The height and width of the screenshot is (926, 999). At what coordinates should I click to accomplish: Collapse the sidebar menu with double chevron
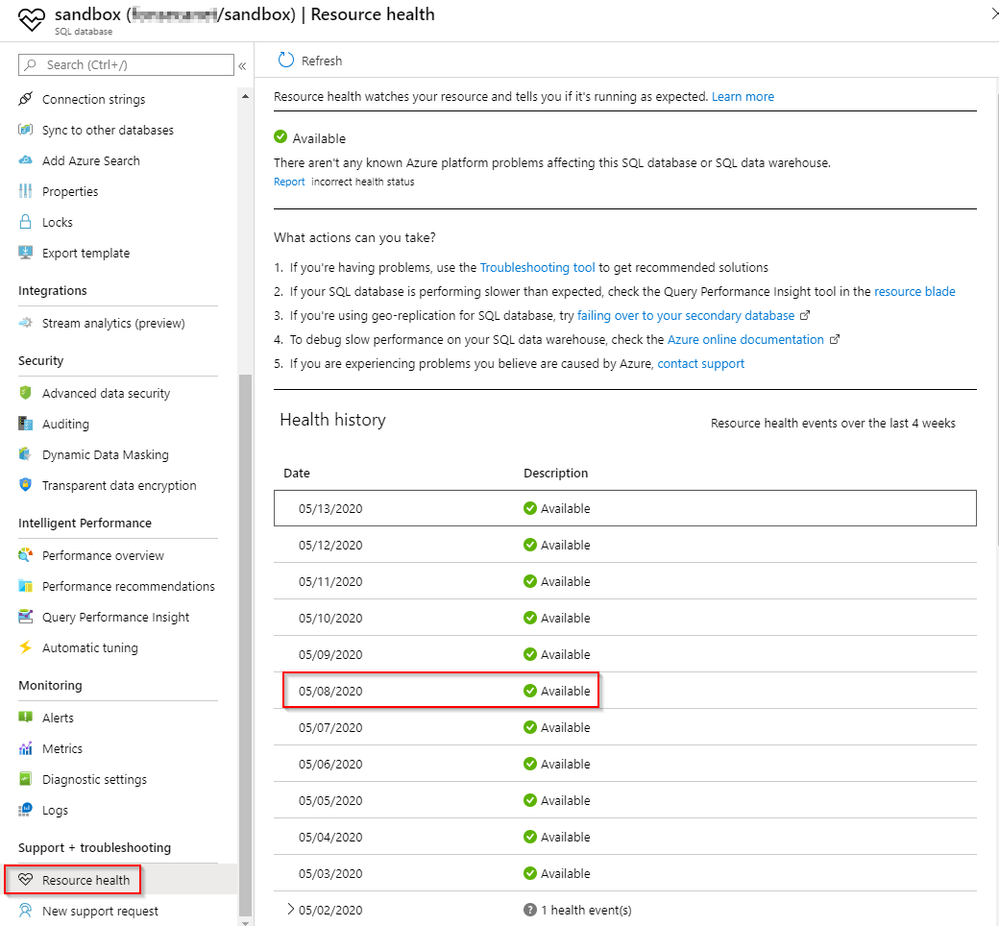pos(242,66)
